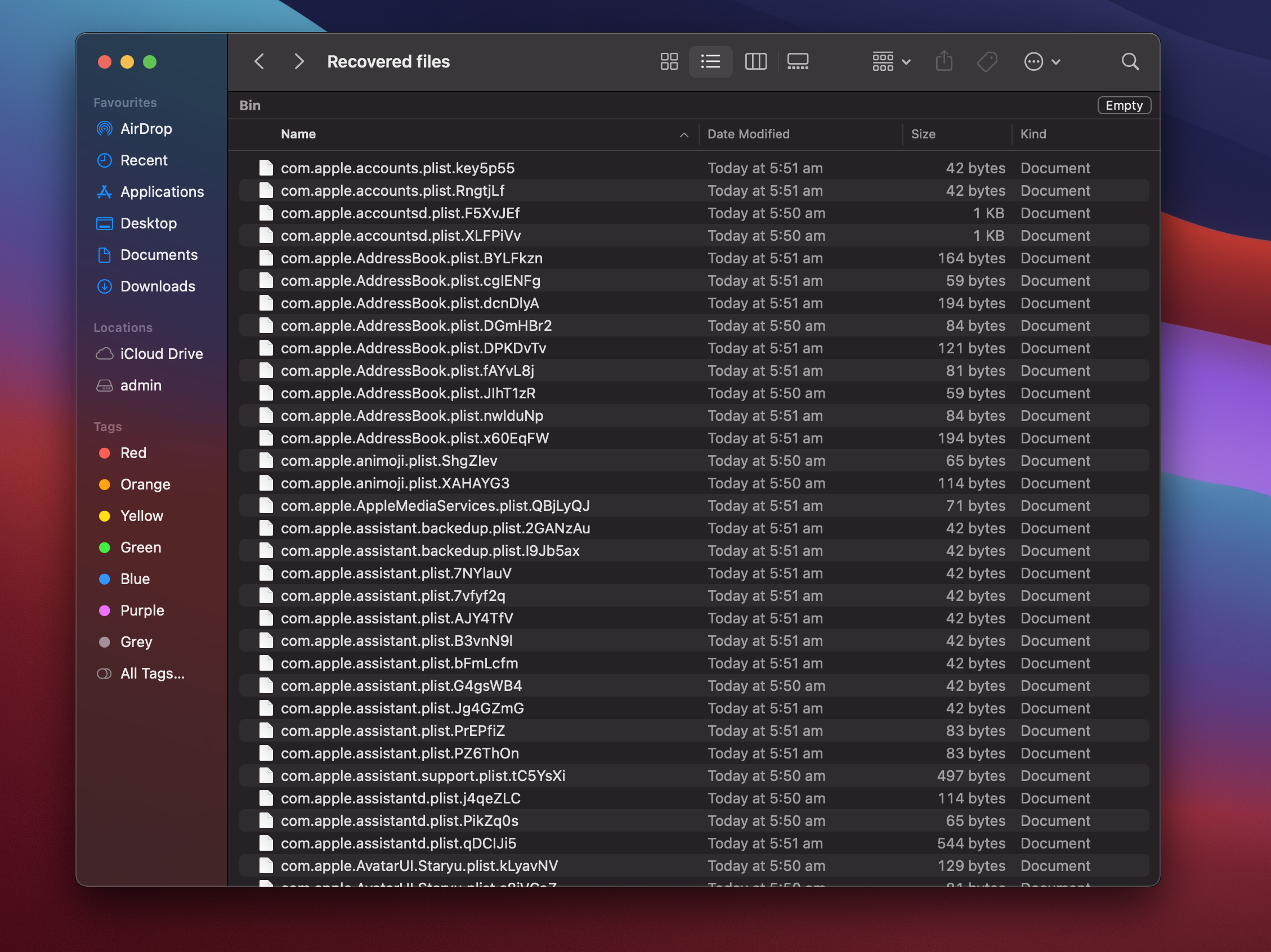Select file com.apple.accountsd.plist.XLFPiVv
The height and width of the screenshot is (952, 1271).
tap(693, 236)
